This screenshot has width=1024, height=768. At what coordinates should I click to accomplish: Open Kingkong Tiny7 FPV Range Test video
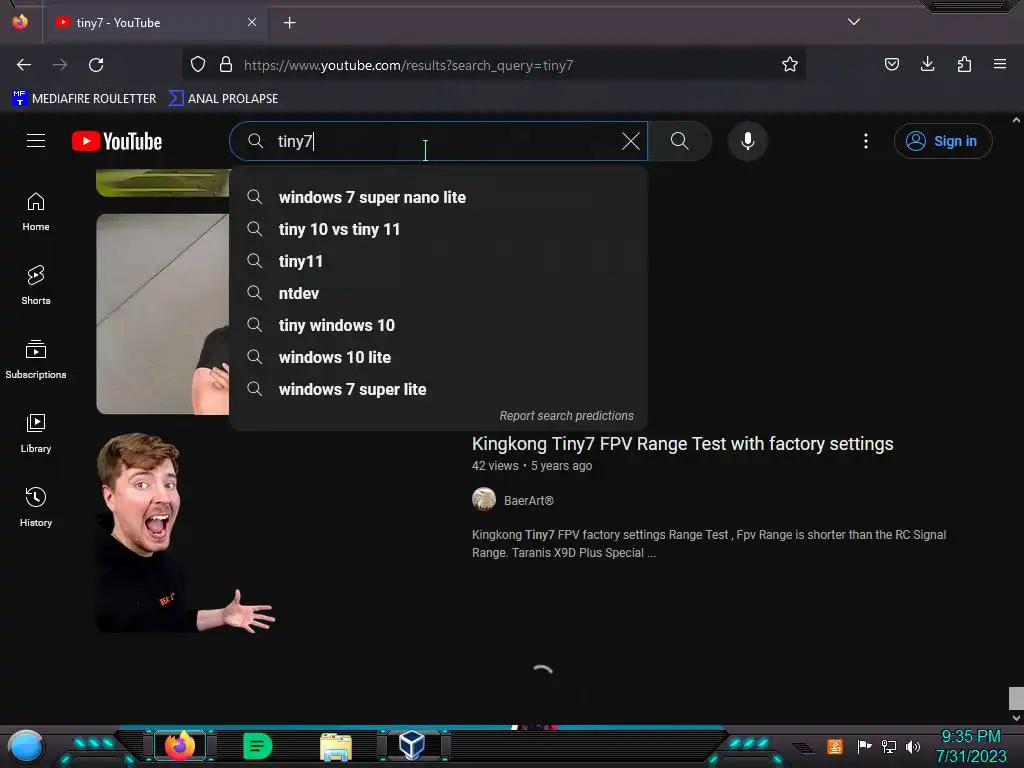click(682, 444)
